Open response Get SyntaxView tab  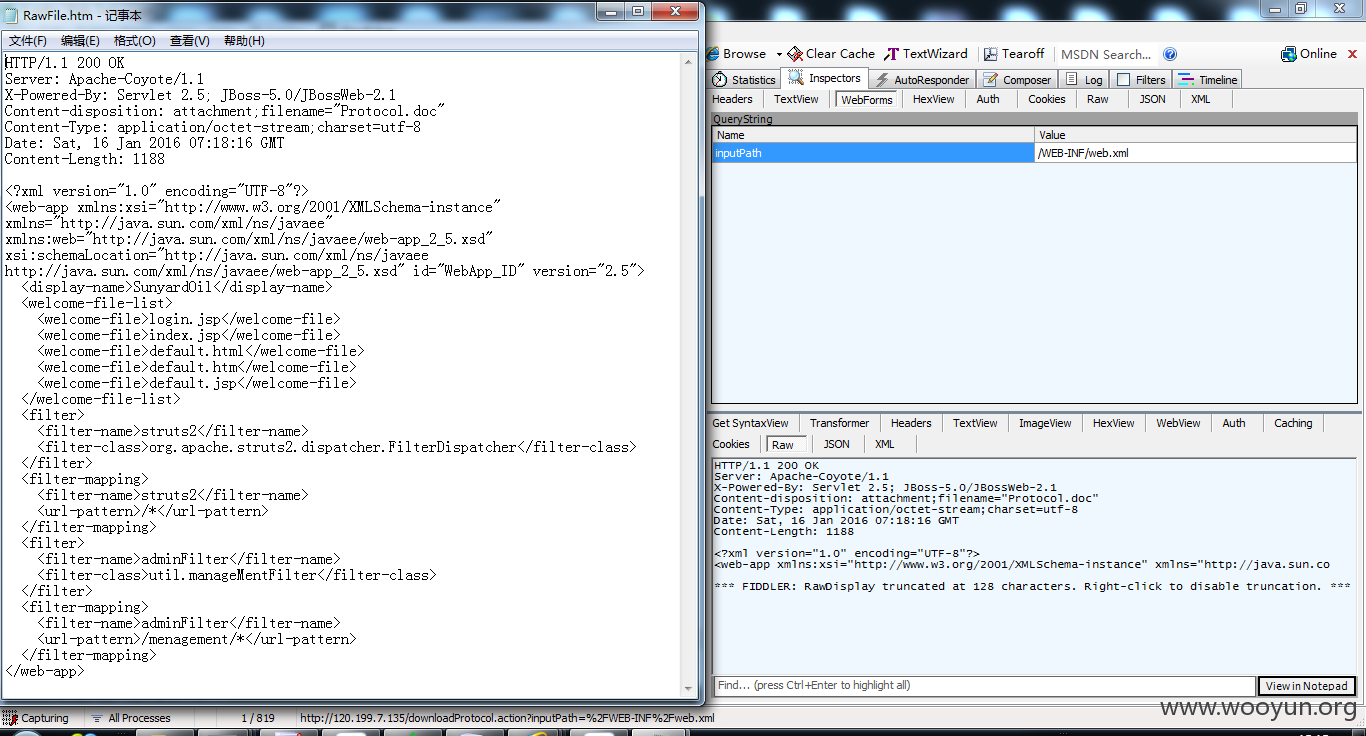tap(750, 423)
